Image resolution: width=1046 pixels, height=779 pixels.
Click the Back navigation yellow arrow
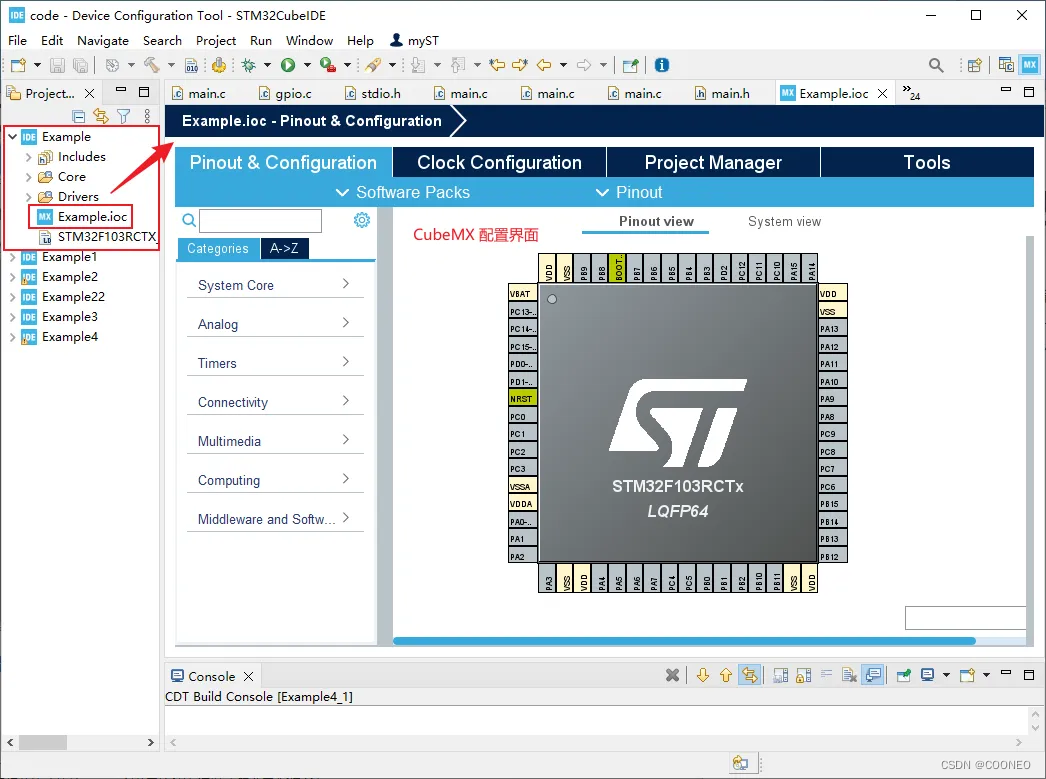[x=544, y=65]
